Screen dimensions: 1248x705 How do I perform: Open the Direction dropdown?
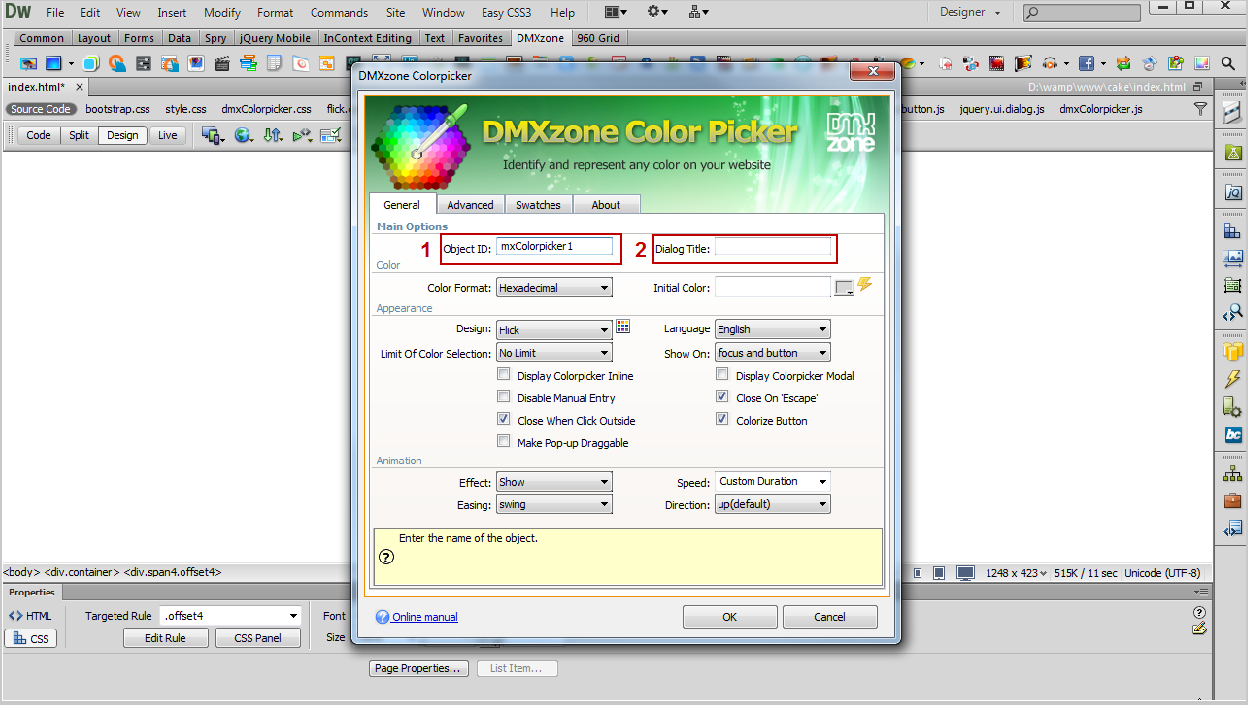coord(772,505)
